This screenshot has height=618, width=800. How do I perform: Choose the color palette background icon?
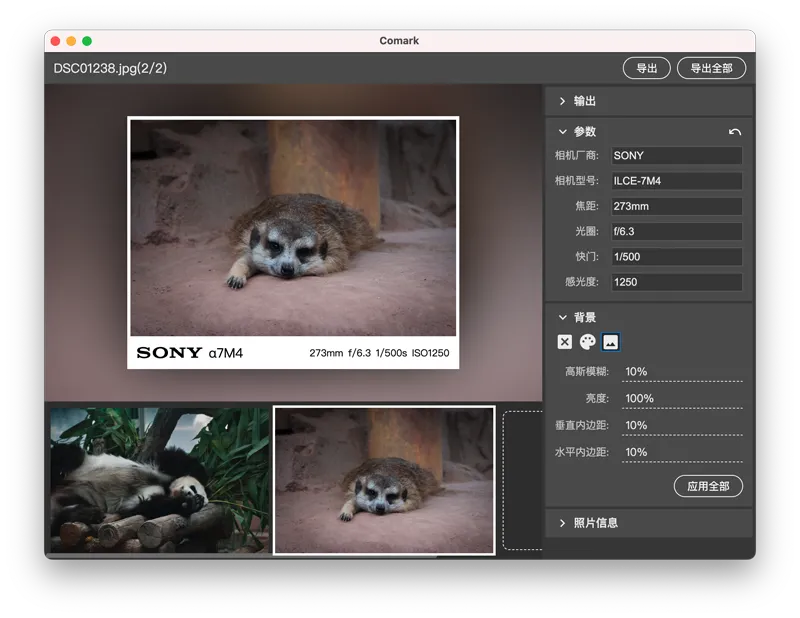coord(587,342)
